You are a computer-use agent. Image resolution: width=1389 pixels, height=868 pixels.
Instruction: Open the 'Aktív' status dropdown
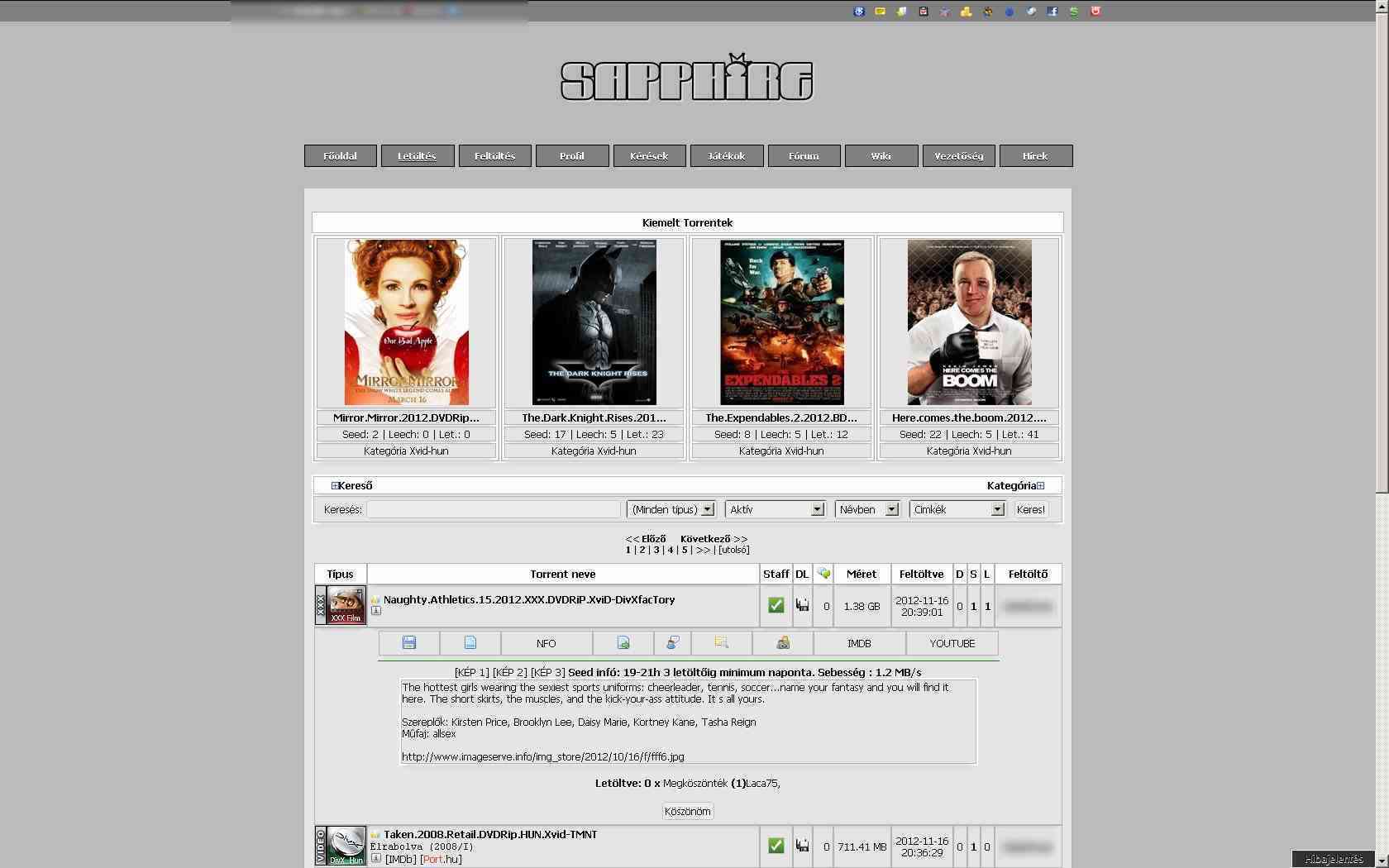point(775,509)
